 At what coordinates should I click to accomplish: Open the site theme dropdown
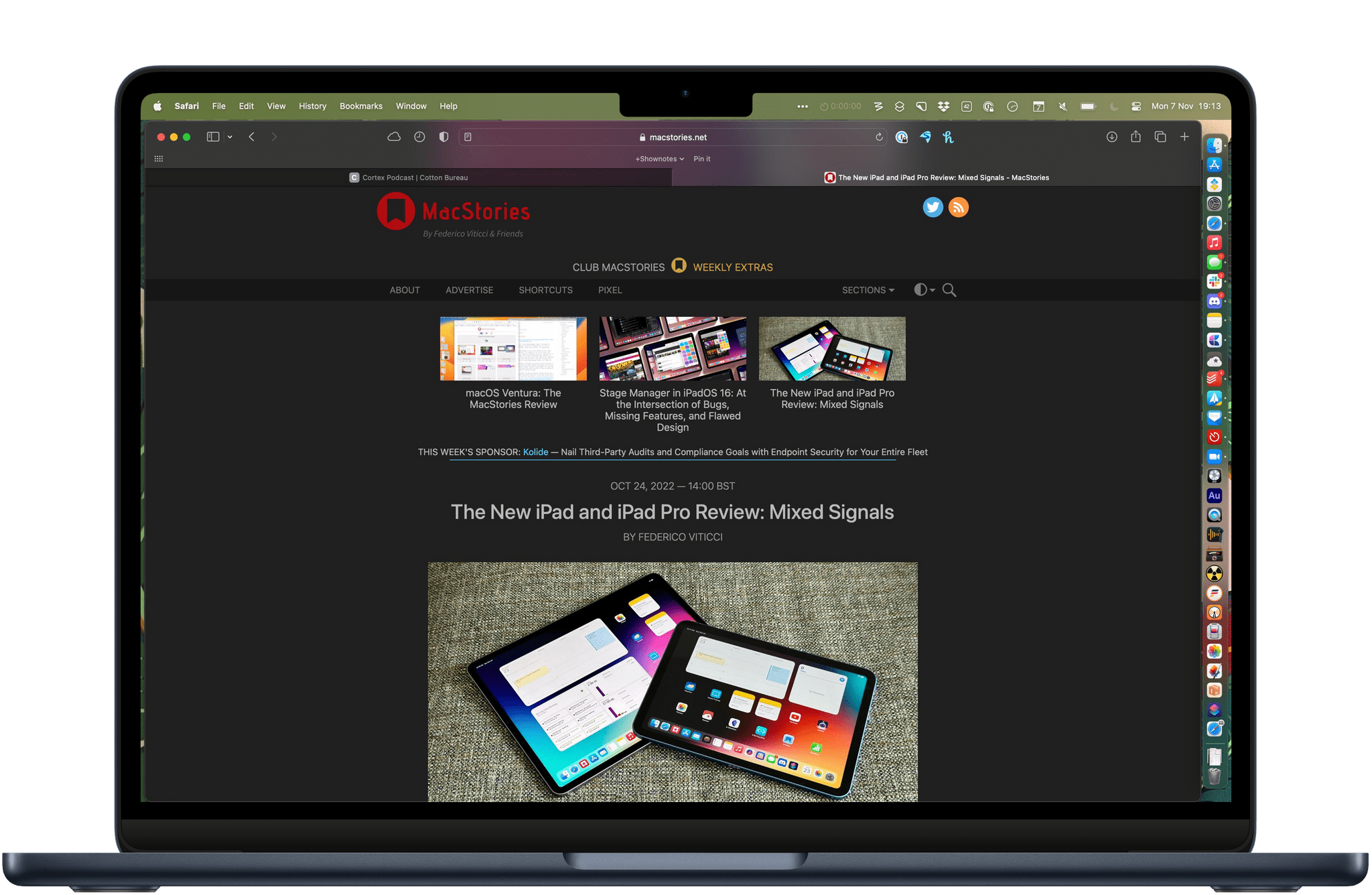coord(924,289)
